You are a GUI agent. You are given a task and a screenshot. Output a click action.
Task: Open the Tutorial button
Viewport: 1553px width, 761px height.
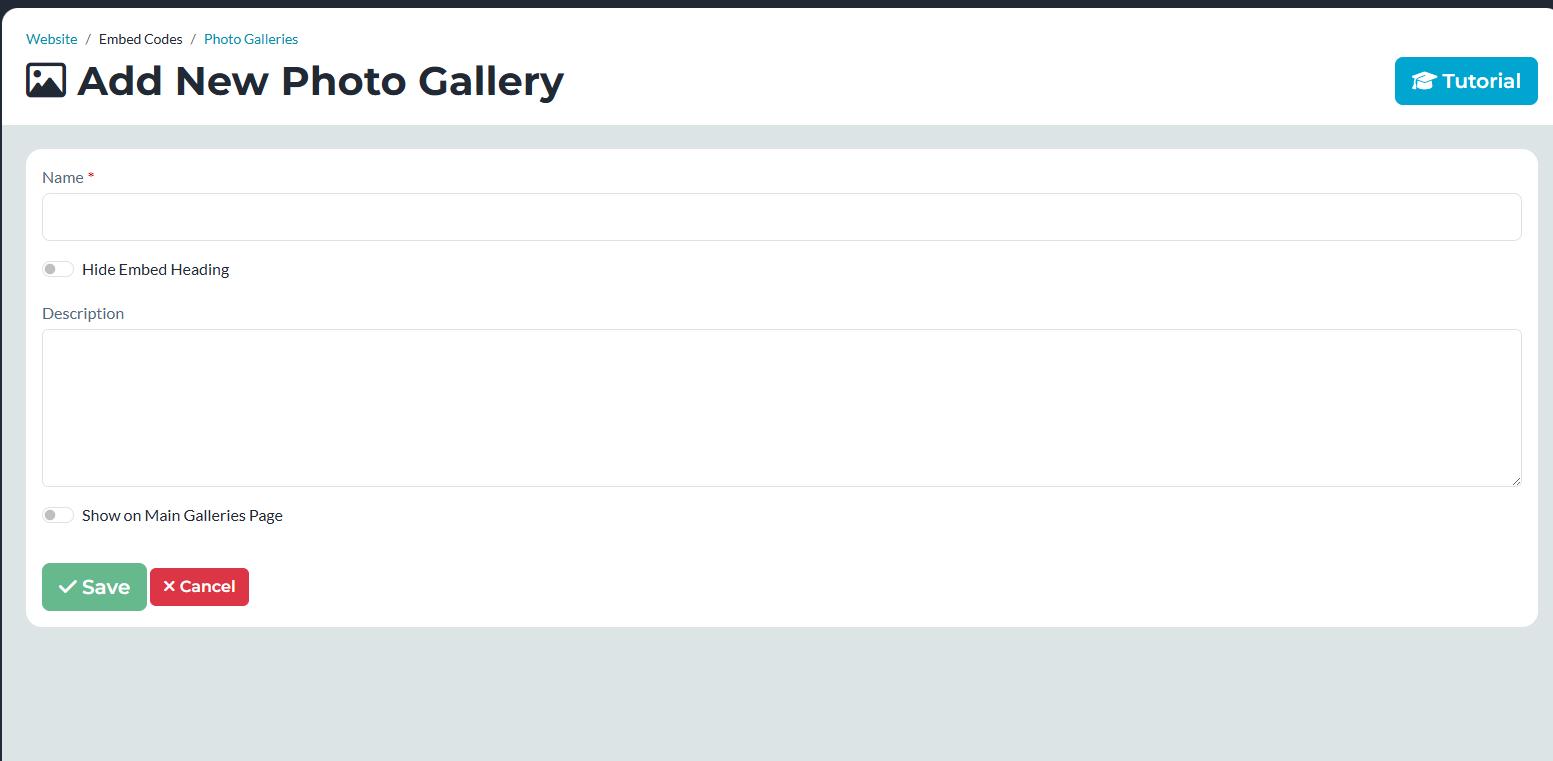pyautogui.click(x=1466, y=81)
